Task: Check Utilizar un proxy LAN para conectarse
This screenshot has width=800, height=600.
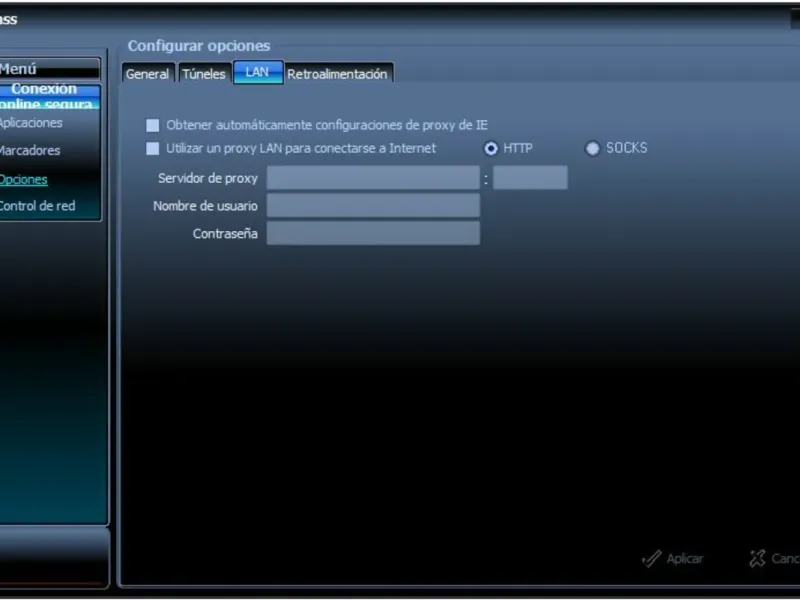Action: click(153, 148)
